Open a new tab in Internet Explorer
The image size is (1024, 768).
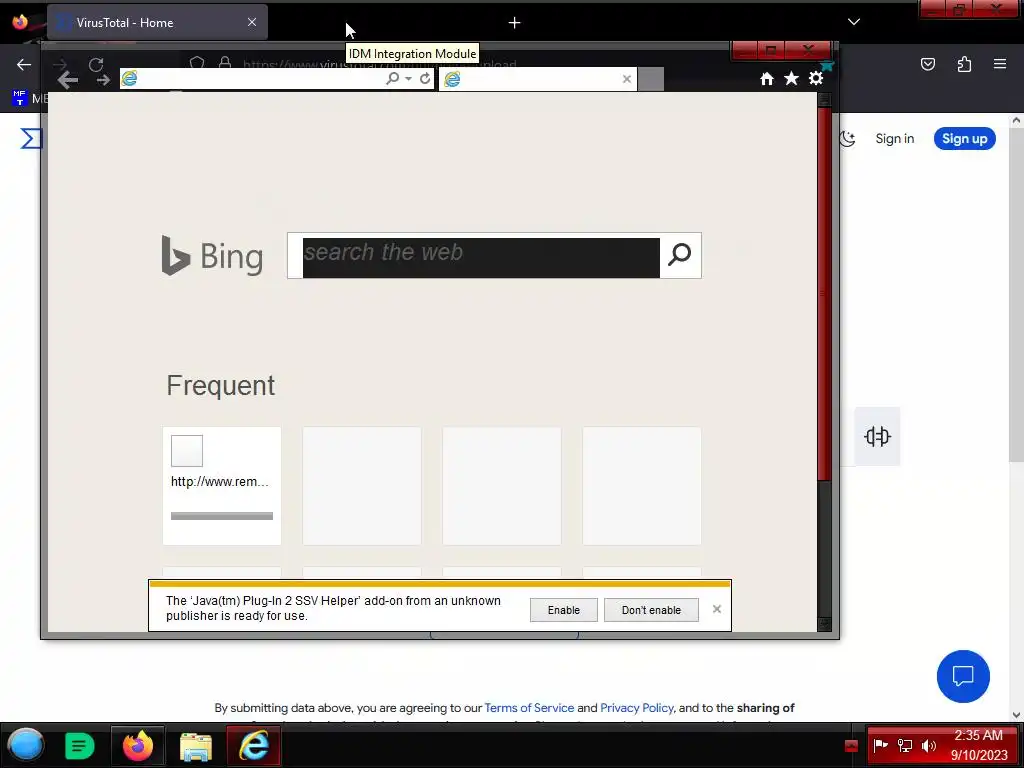[x=651, y=79]
